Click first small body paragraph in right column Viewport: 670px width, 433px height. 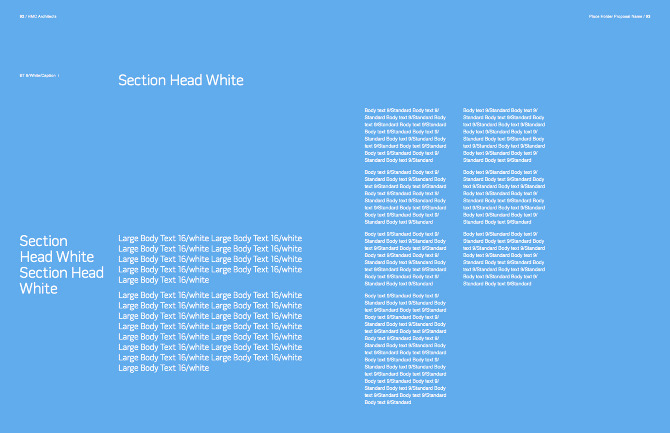coord(502,134)
